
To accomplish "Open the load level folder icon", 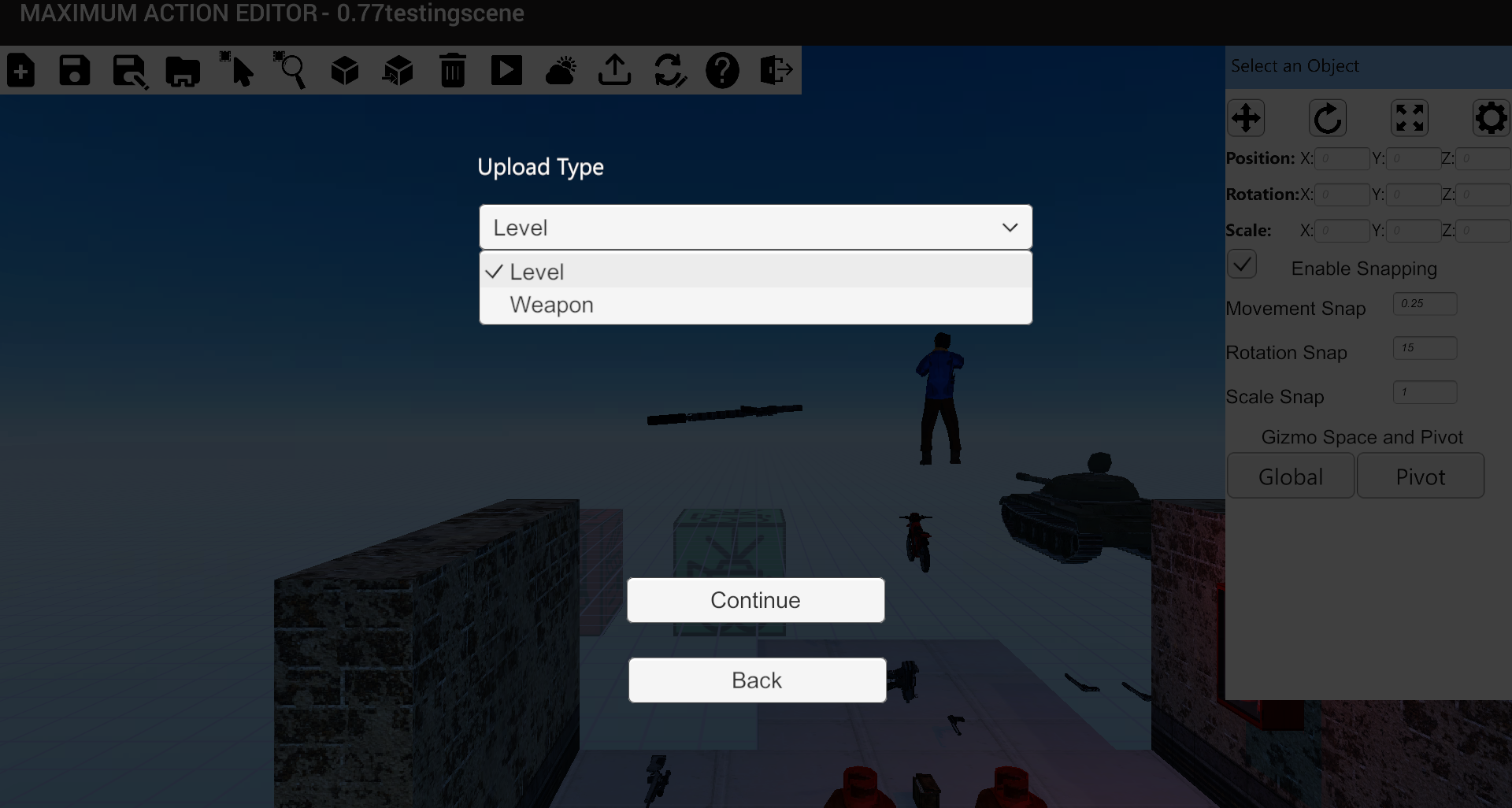I will point(183,71).
